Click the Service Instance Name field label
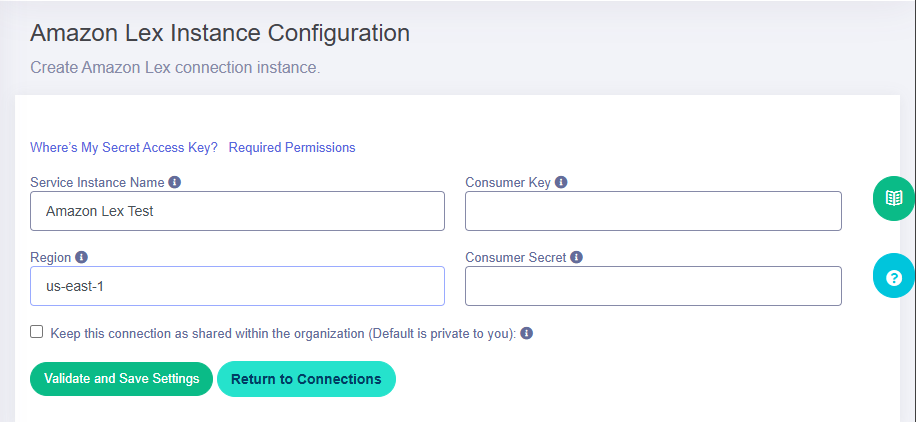 coord(98,182)
